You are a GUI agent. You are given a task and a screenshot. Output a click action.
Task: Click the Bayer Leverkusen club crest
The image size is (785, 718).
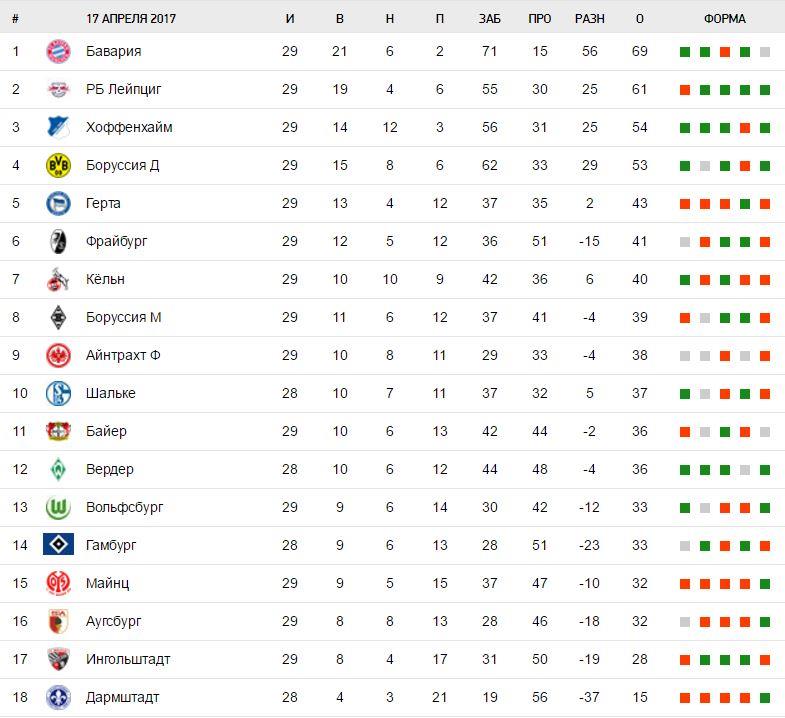click(58, 432)
